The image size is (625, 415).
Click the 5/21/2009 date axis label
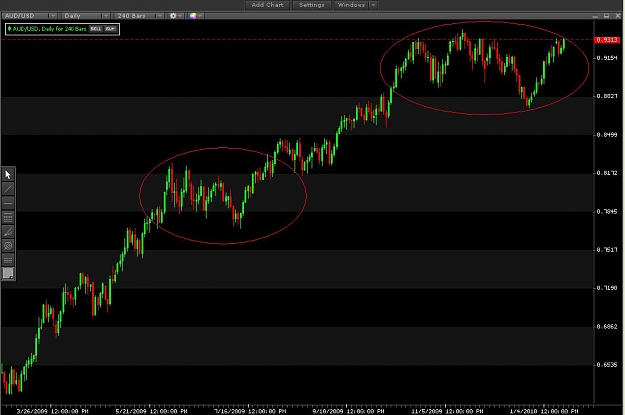[x=151, y=411]
